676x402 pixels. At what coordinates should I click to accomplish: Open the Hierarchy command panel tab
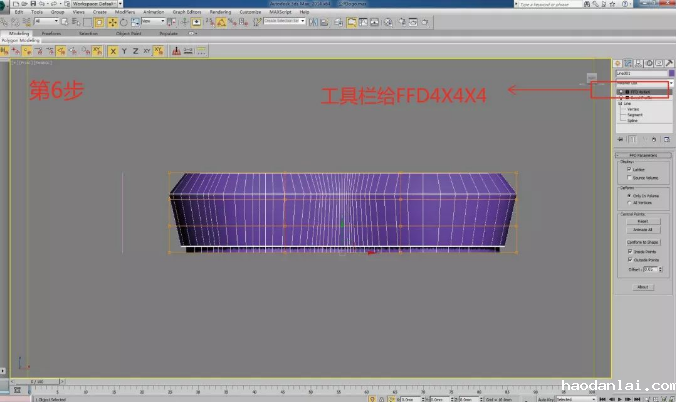(x=638, y=63)
